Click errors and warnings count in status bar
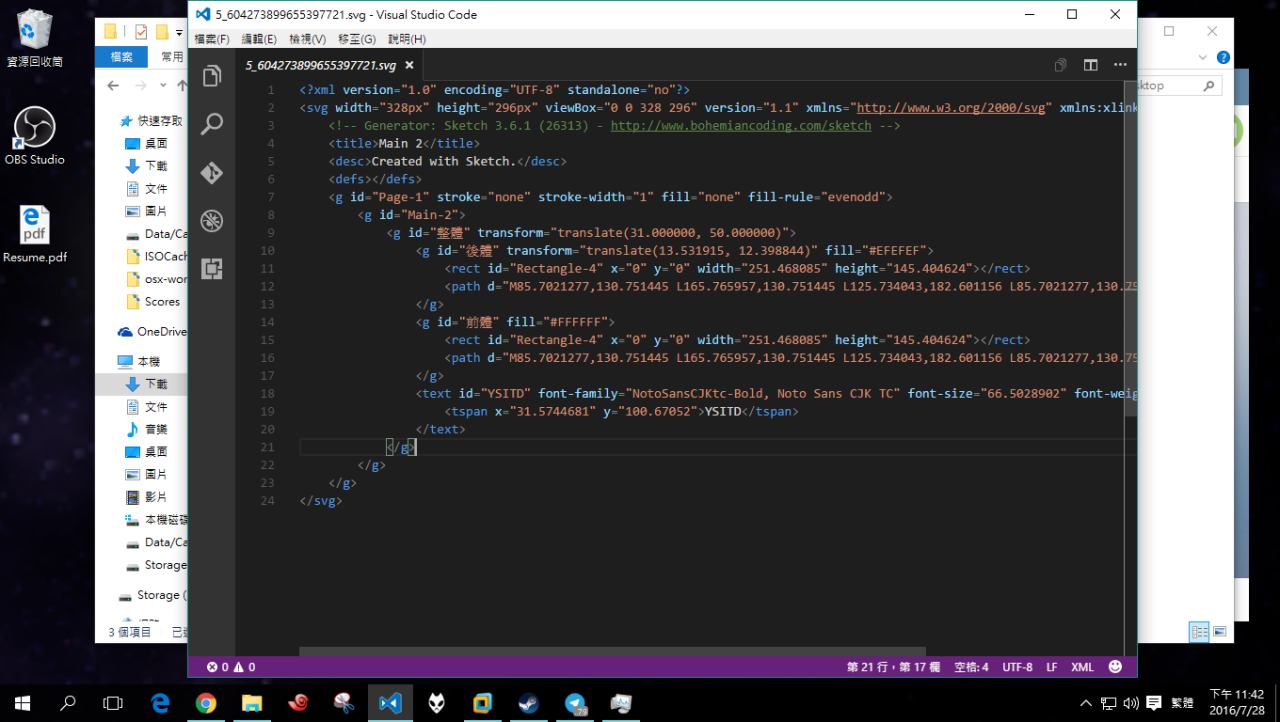 pos(231,667)
